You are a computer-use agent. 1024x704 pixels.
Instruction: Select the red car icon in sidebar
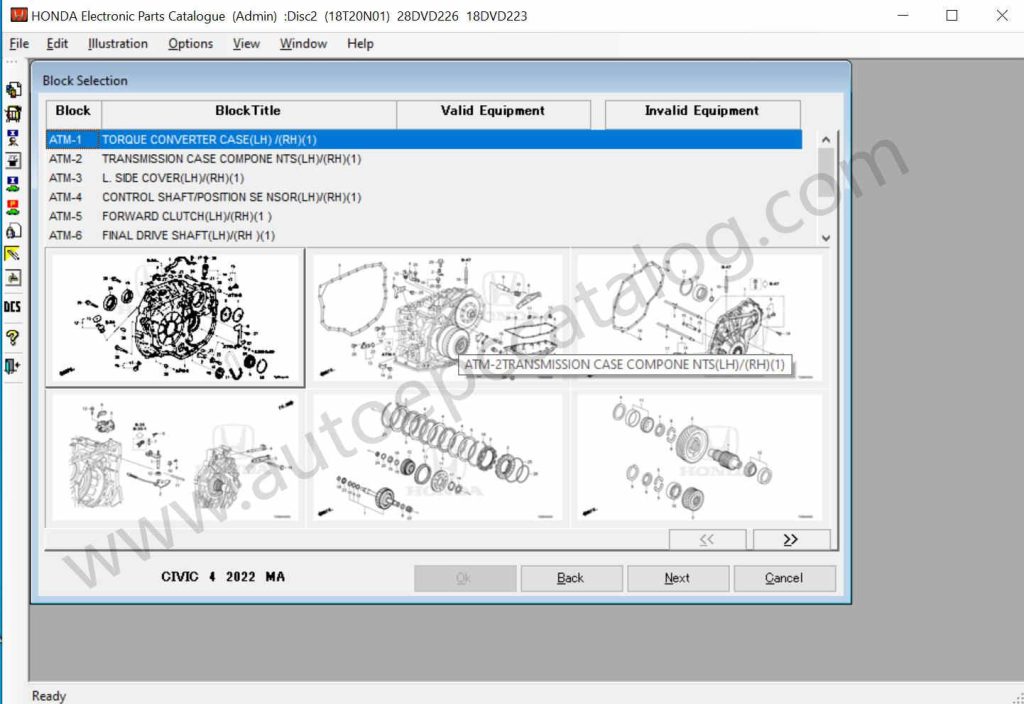coord(13,209)
